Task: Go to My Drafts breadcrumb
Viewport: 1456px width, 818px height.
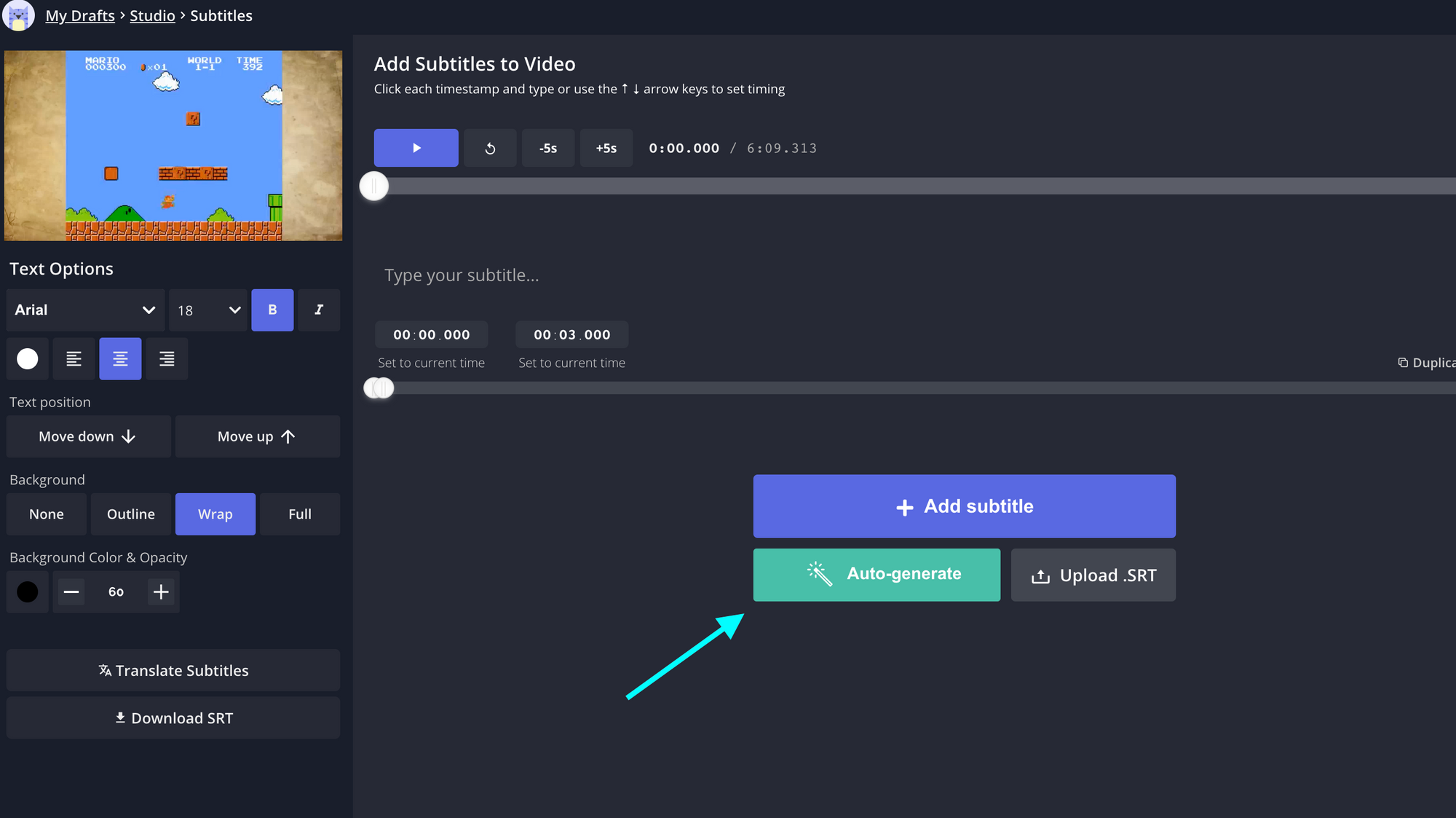Action: [80, 16]
